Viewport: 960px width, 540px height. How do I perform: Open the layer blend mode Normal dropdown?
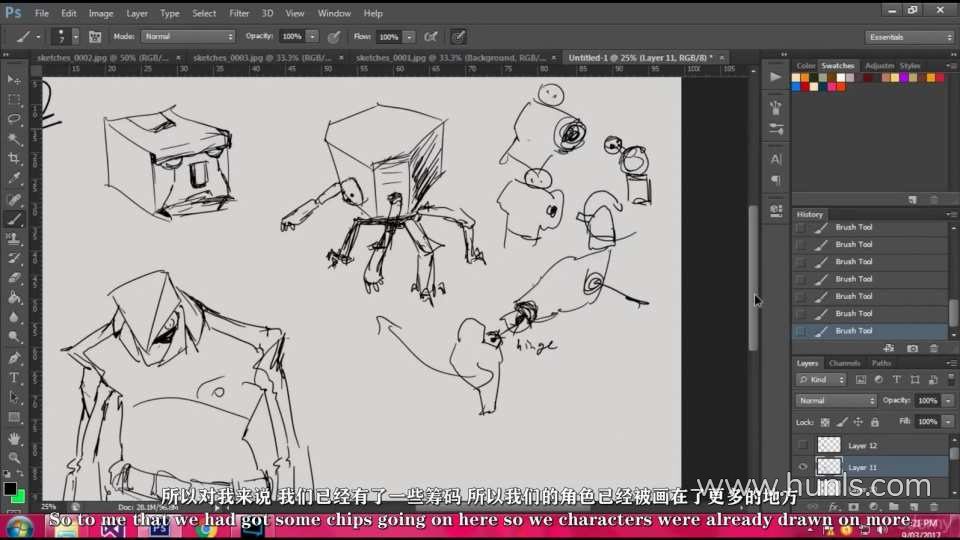pos(836,401)
